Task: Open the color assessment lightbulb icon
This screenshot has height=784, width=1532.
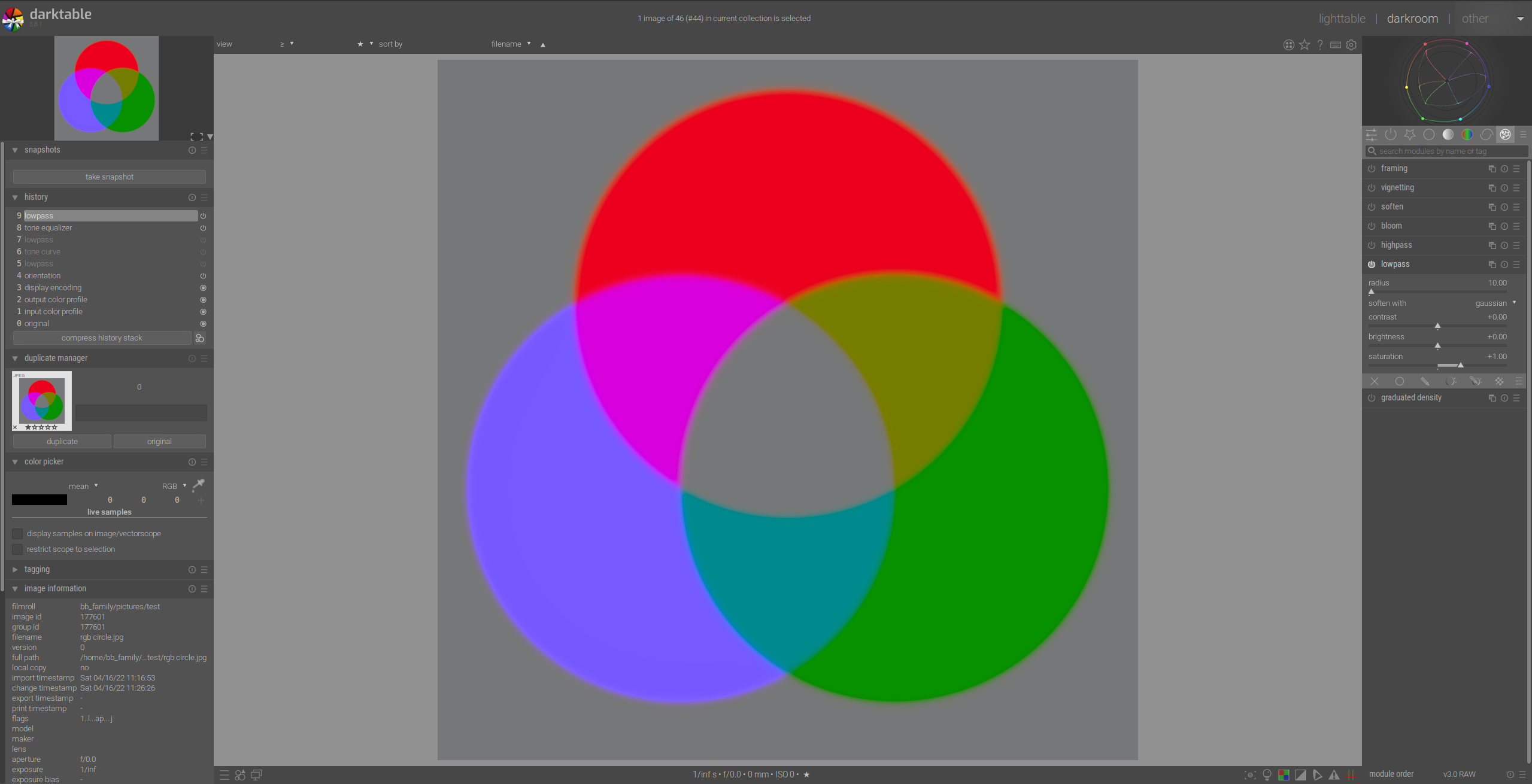Action: click(1267, 775)
